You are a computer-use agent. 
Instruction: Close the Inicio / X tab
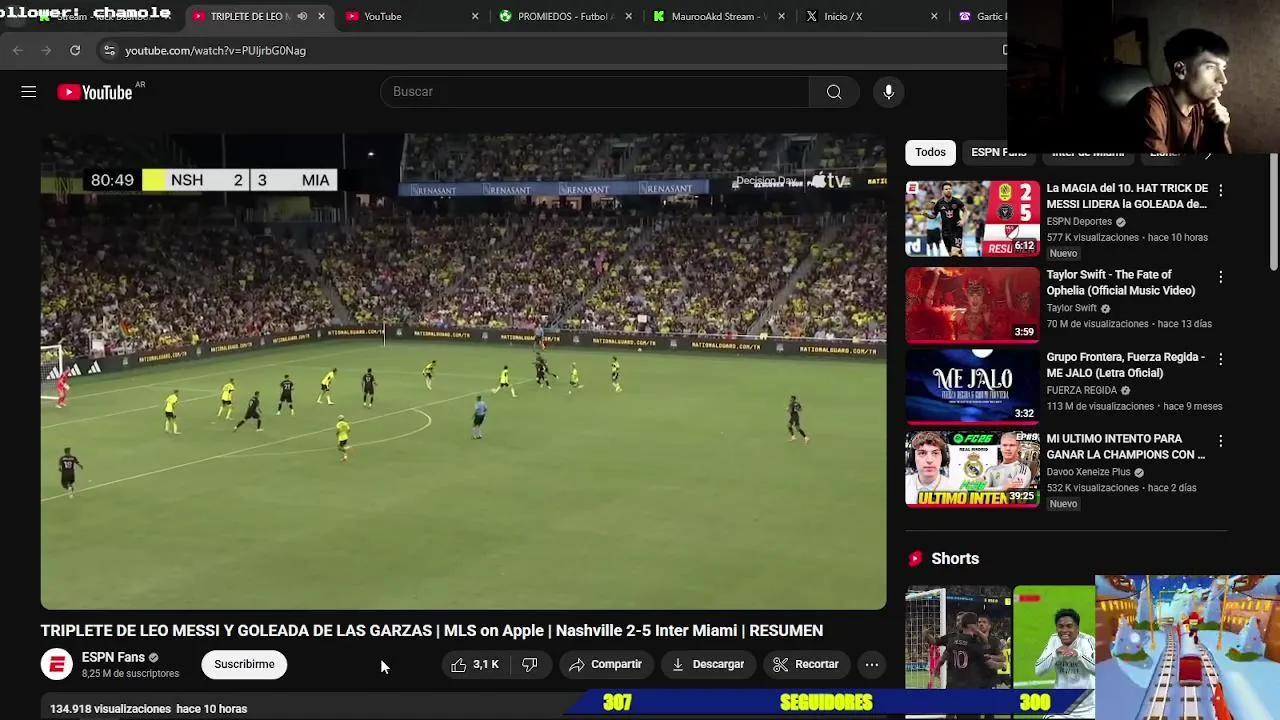[934, 16]
